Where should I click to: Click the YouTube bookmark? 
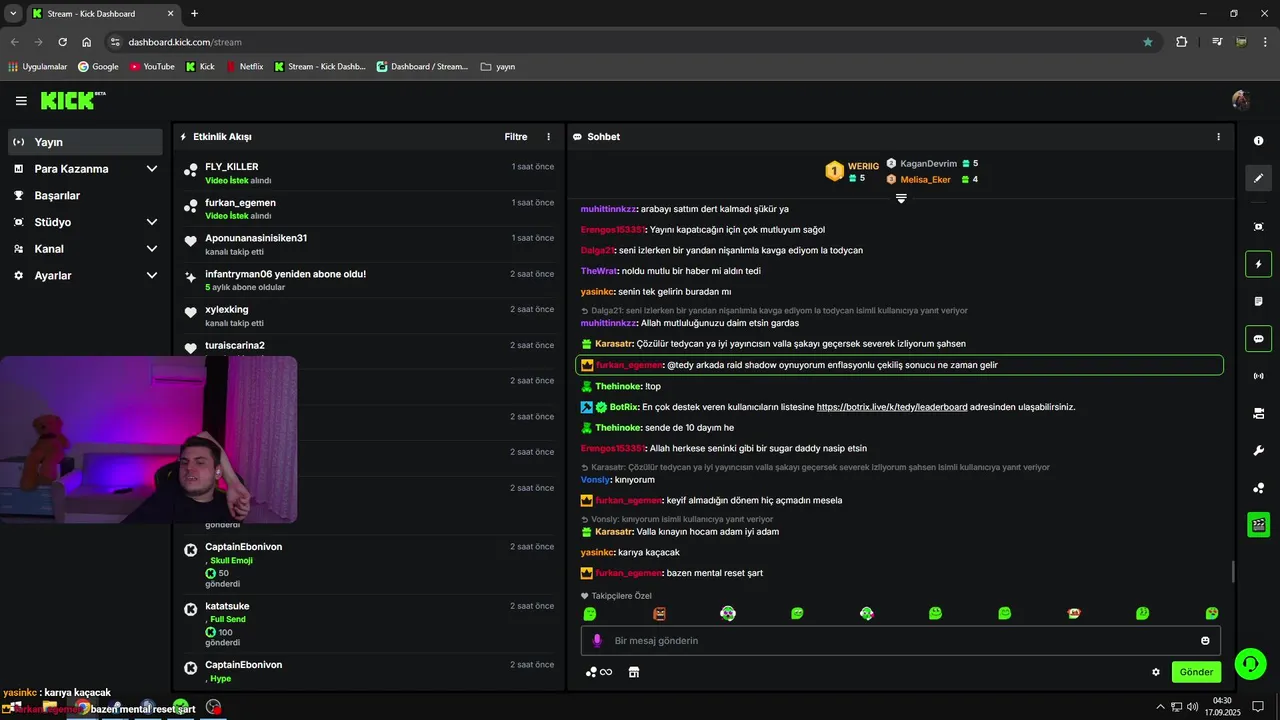(152, 67)
